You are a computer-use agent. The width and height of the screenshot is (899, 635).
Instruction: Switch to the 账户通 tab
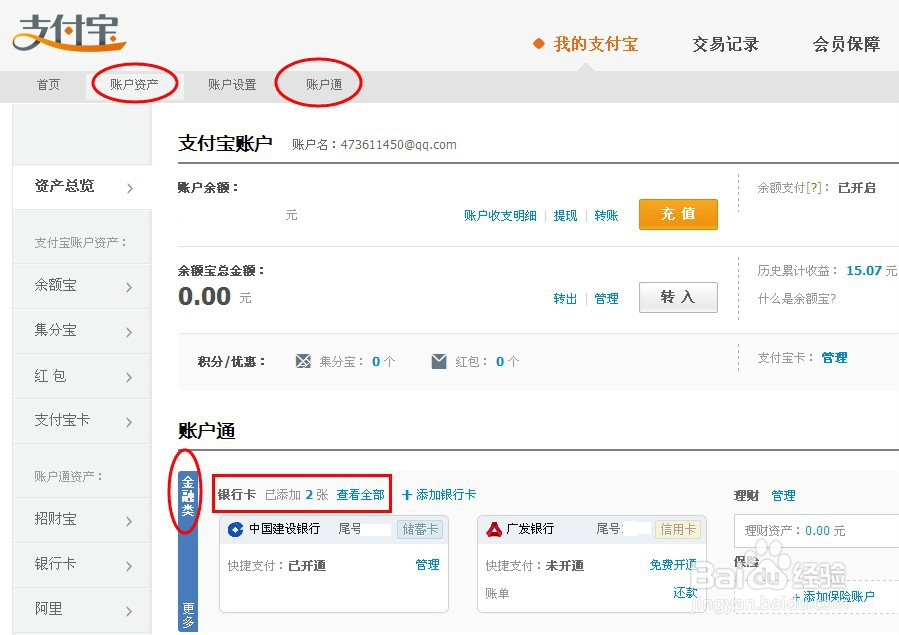(x=324, y=85)
